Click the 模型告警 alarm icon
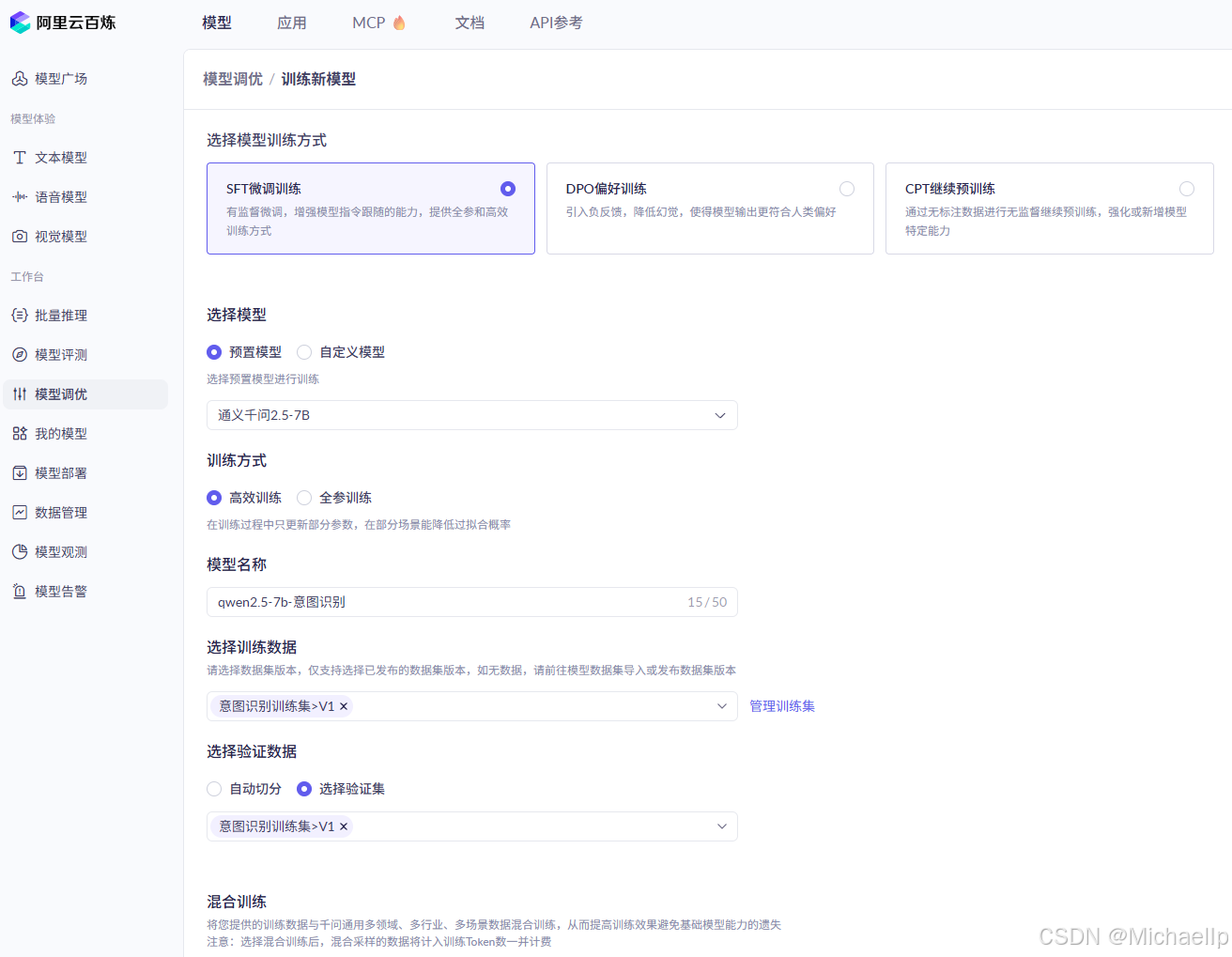Screen dimensions: 1232x957 (x=20, y=592)
